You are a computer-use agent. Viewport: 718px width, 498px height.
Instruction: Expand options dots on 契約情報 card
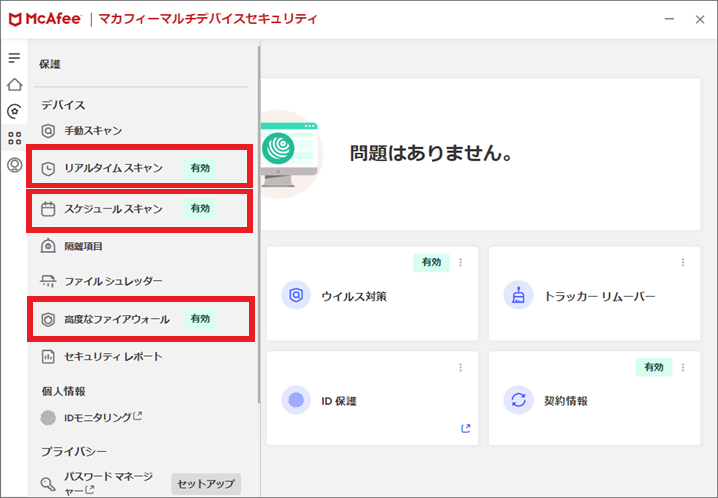tap(683, 368)
